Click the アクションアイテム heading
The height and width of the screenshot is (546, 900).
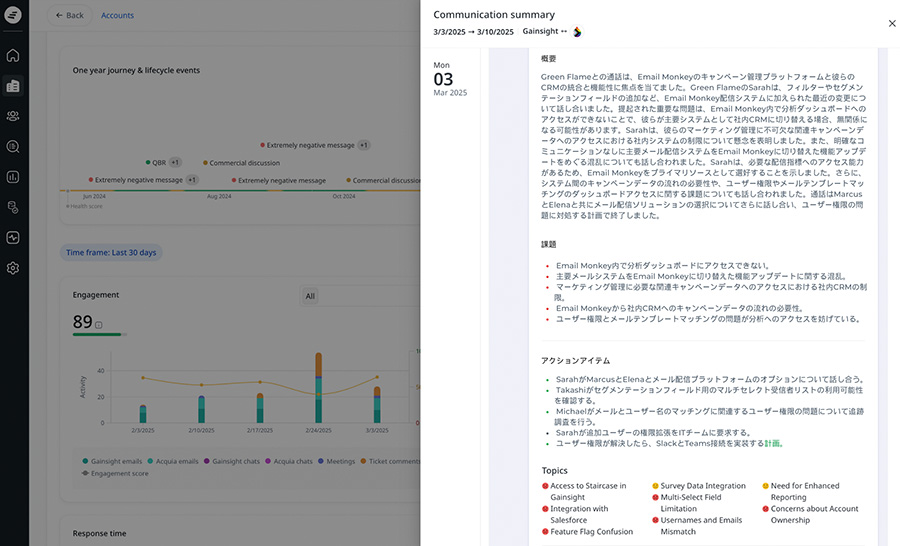575,361
